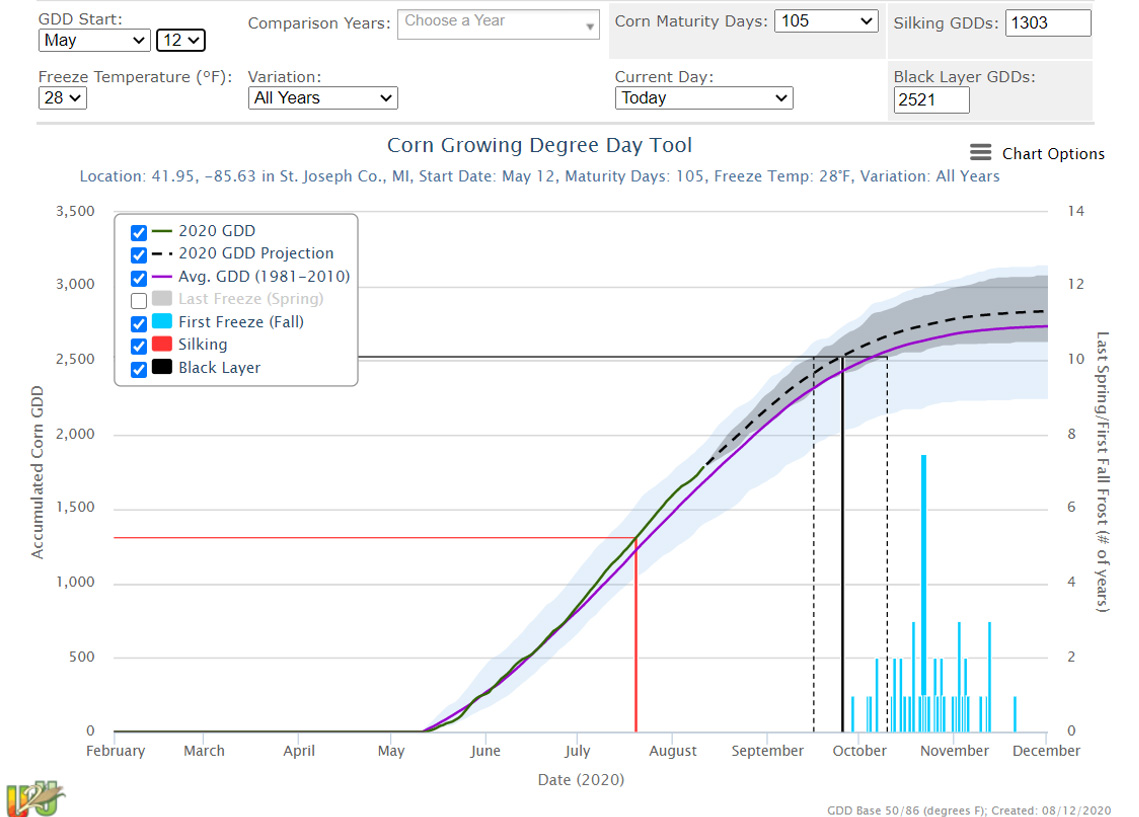Image resolution: width=1139 pixels, height=817 pixels.
Task: Toggle the 2020 GDD Projection checkbox
Action: click(x=138, y=254)
